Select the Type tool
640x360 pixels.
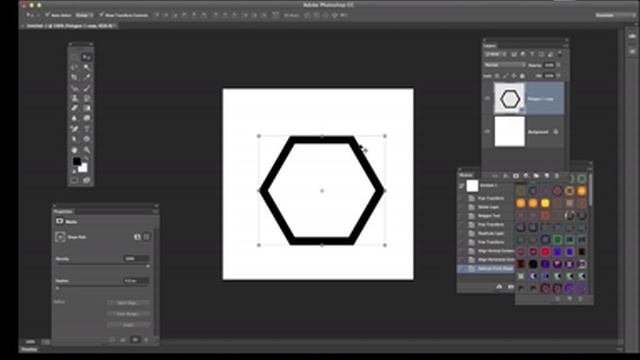coord(87,129)
